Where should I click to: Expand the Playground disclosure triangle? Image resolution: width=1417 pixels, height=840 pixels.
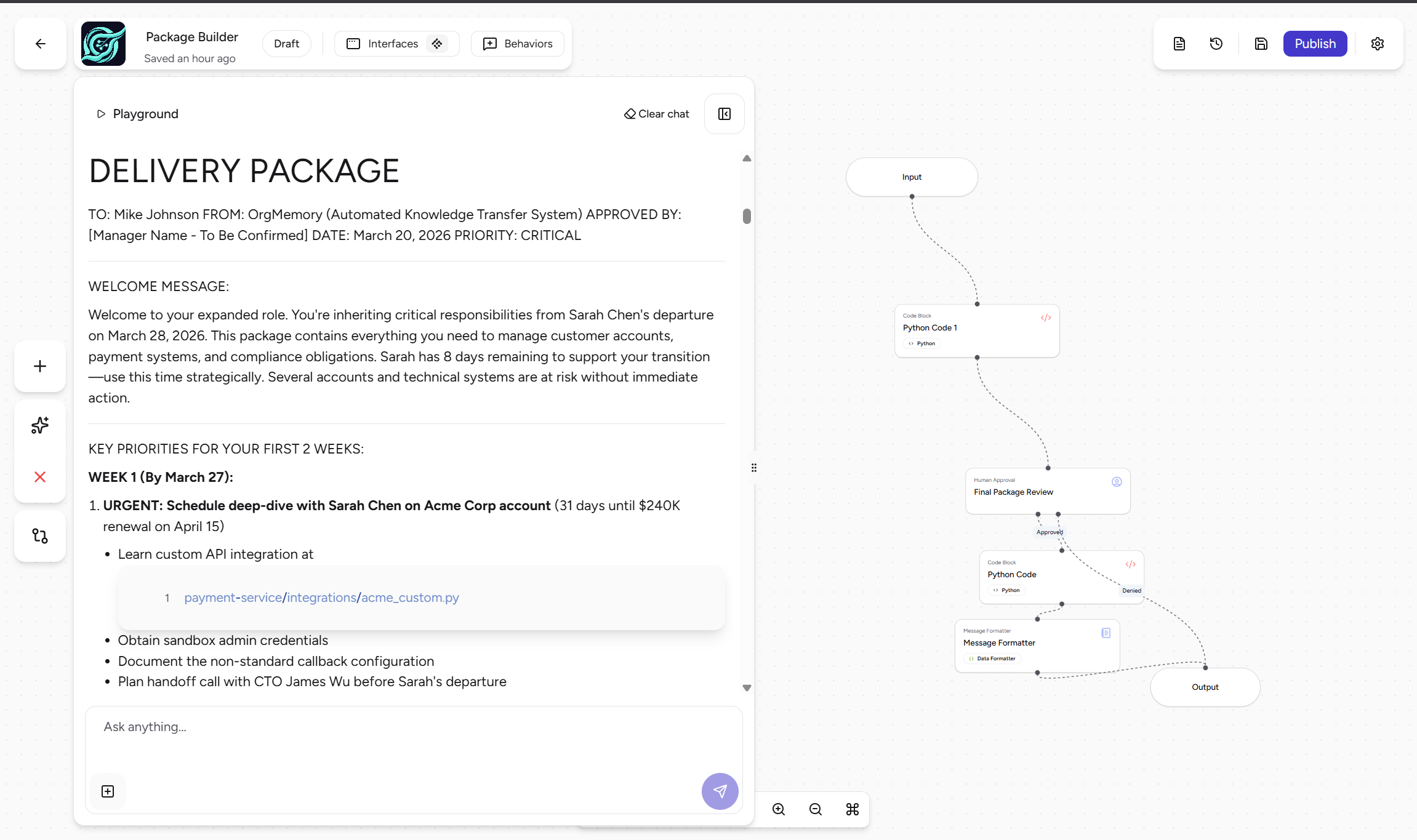(x=101, y=114)
